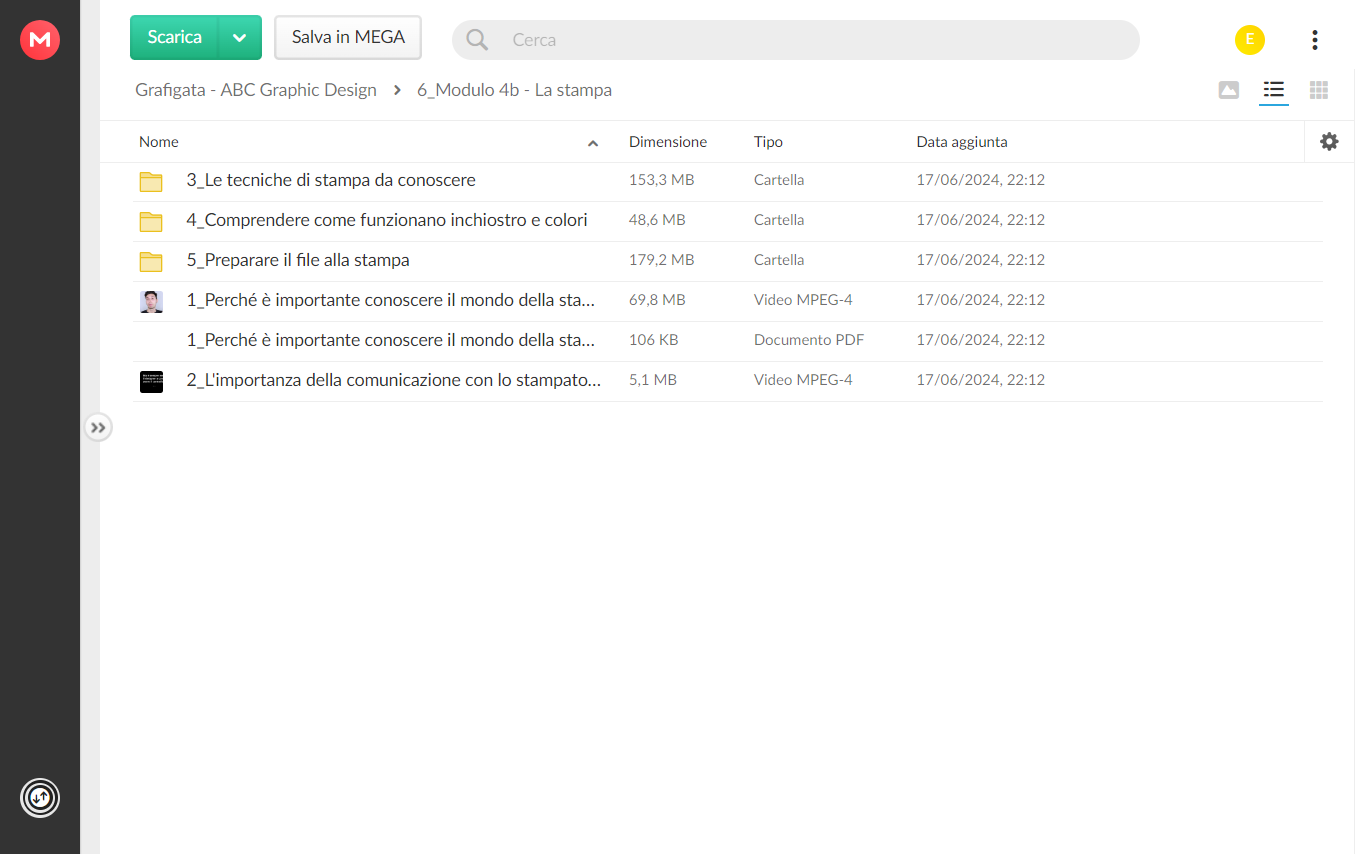
Task: Select list view layout
Action: click(1273, 90)
